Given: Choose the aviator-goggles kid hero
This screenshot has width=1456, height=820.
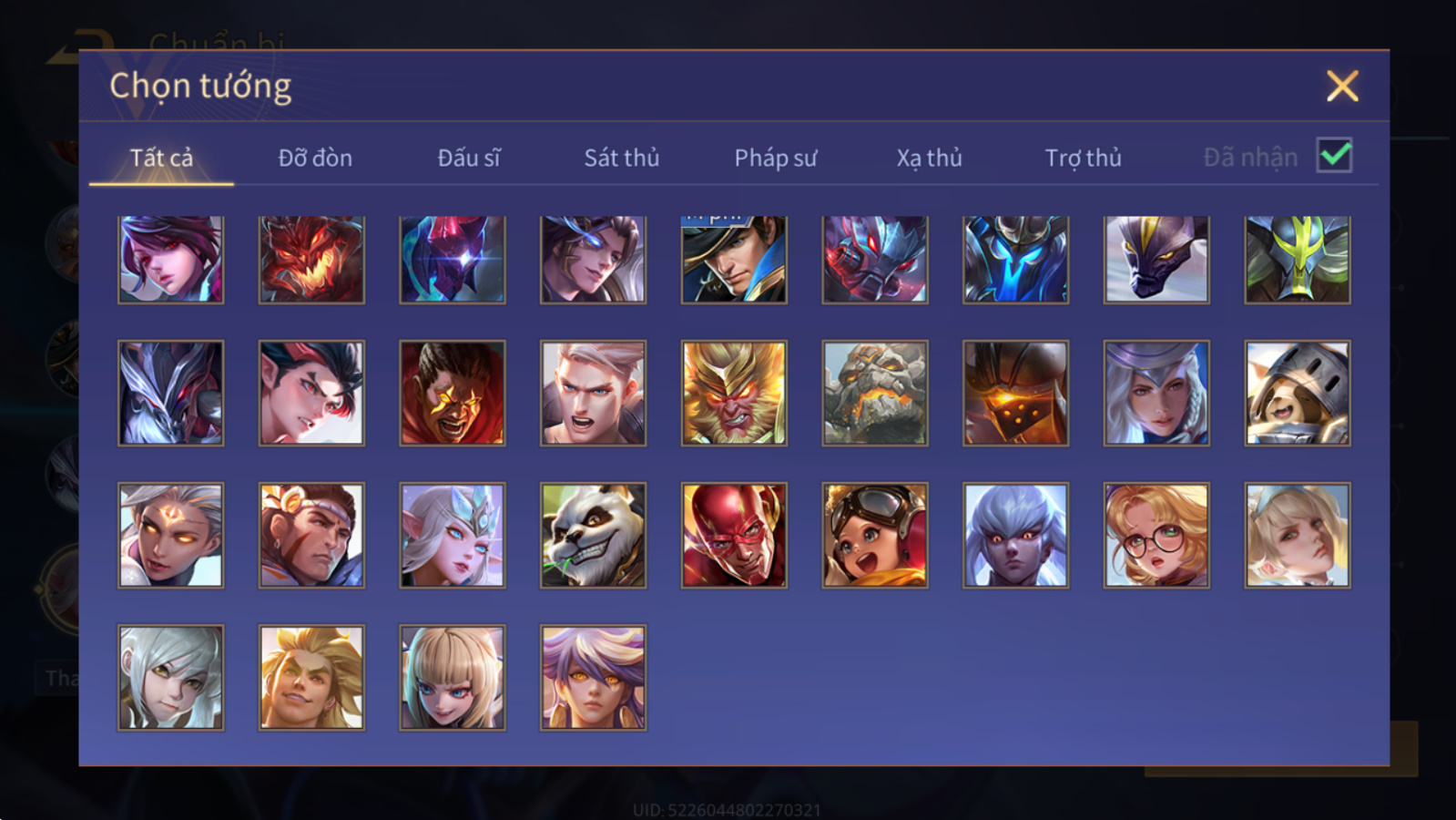Looking at the screenshot, I should pyautogui.click(x=875, y=536).
